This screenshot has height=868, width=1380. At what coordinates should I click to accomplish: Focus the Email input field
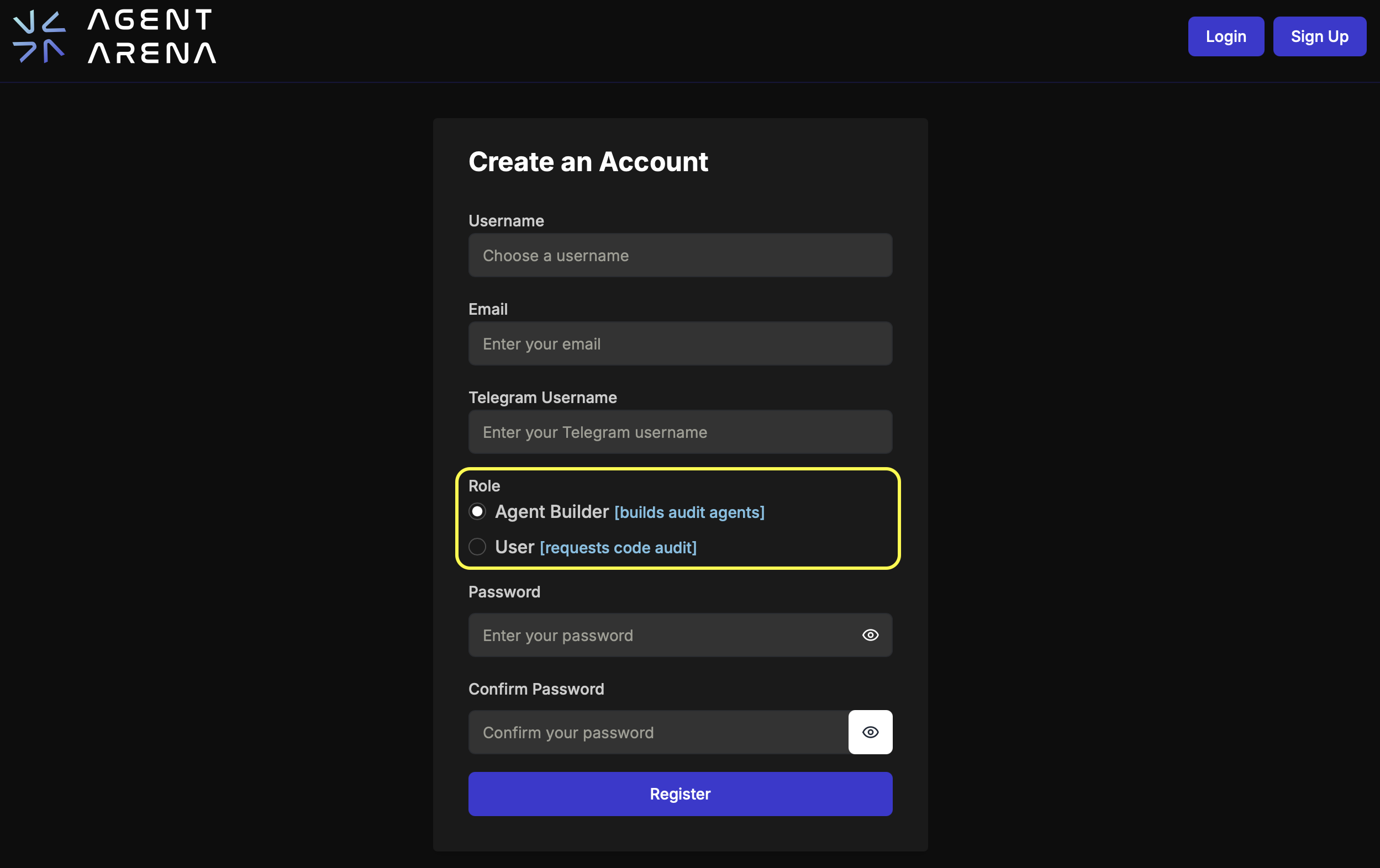coord(680,344)
